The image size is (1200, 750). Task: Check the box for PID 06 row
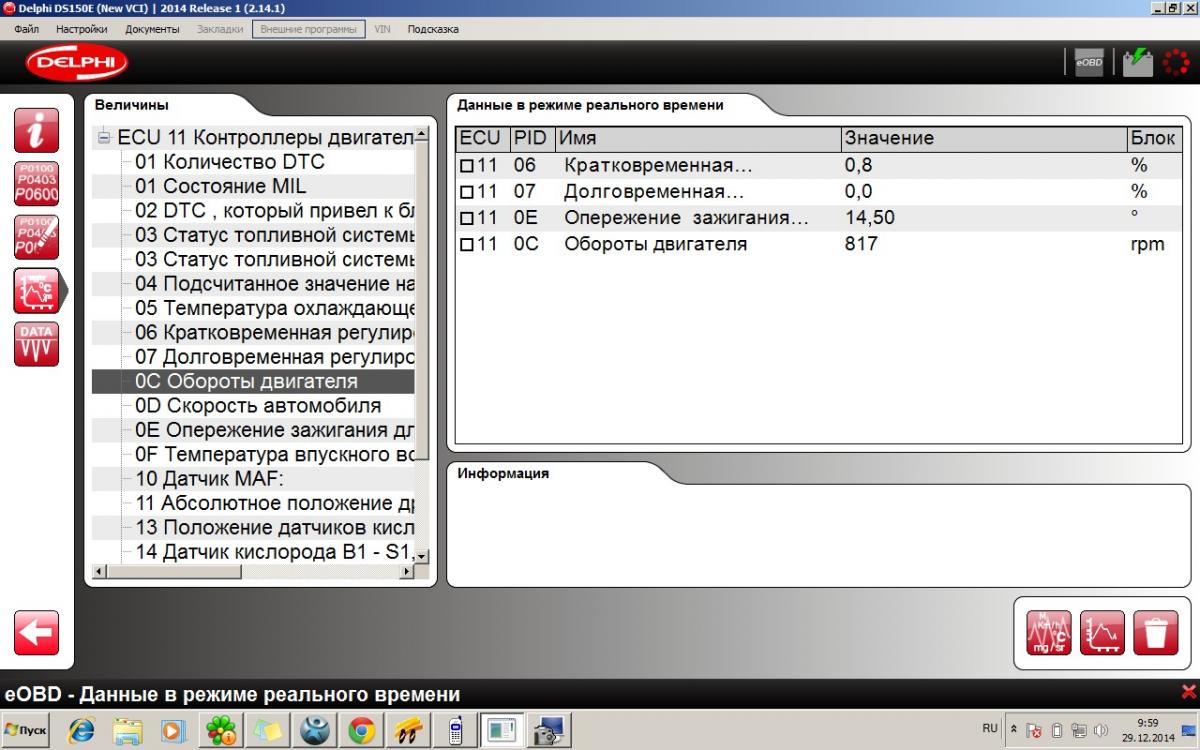(466, 166)
